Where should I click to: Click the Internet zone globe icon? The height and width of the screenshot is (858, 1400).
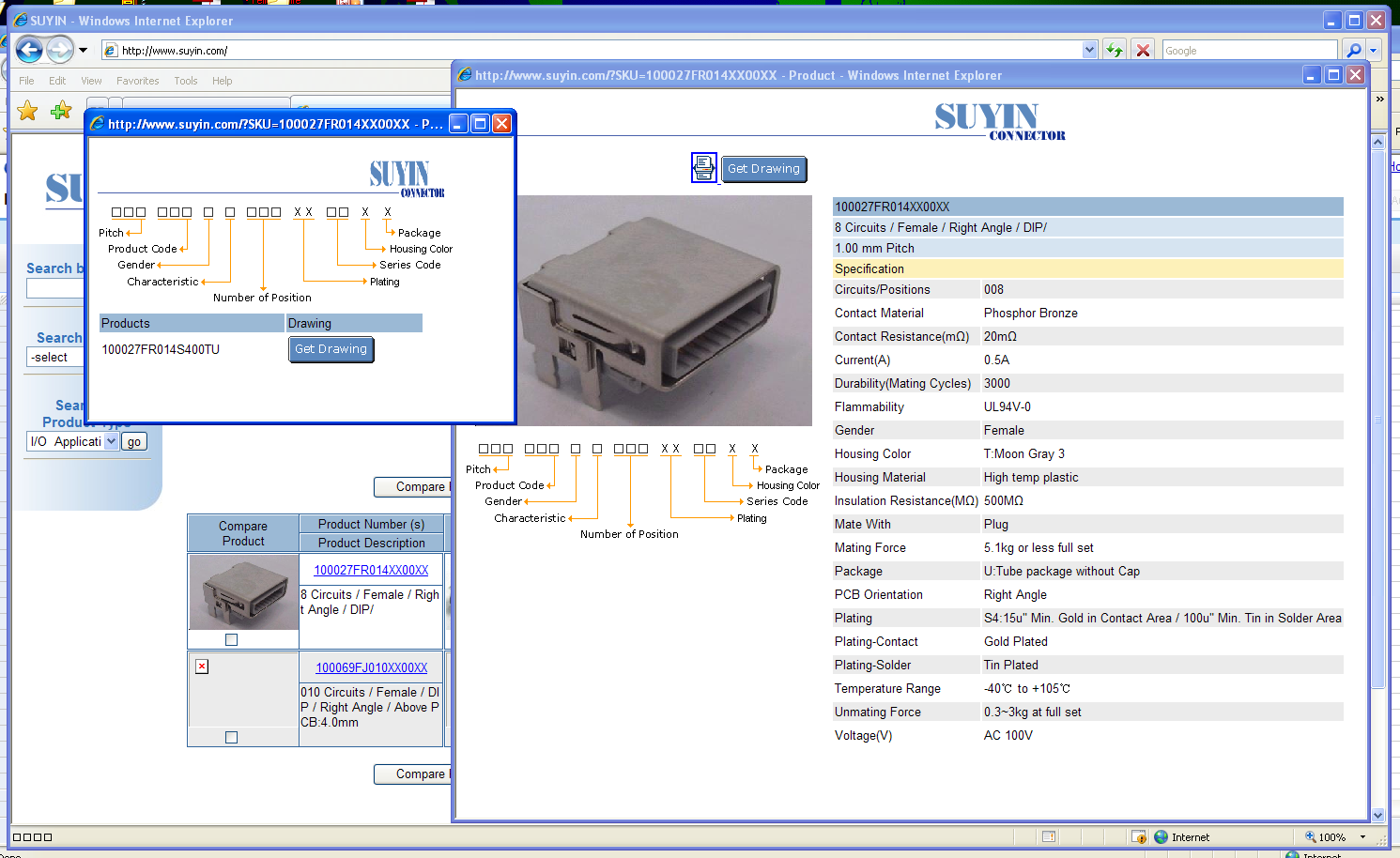tap(1162, 837)
